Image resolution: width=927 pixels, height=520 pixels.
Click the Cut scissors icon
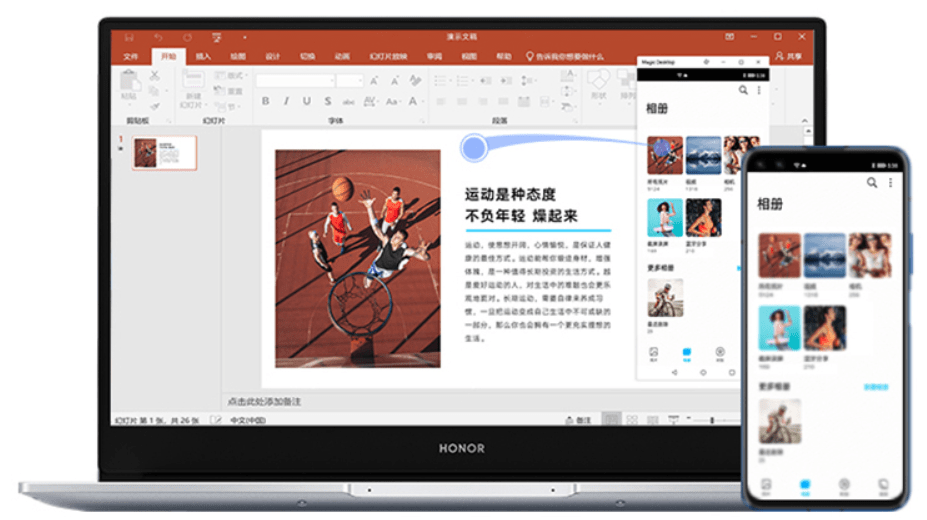pos(155,76)
